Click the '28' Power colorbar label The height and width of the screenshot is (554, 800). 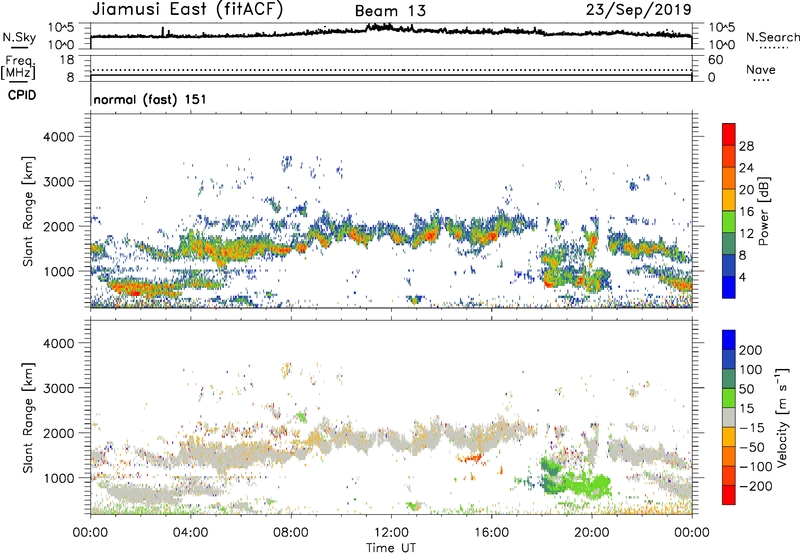tap(746, 146)
